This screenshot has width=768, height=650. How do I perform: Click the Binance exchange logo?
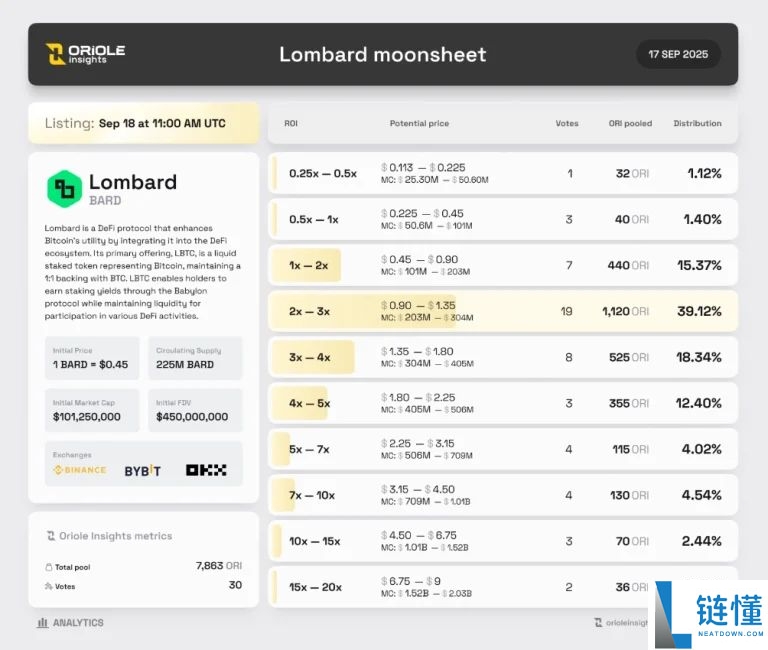click(80, 470)
